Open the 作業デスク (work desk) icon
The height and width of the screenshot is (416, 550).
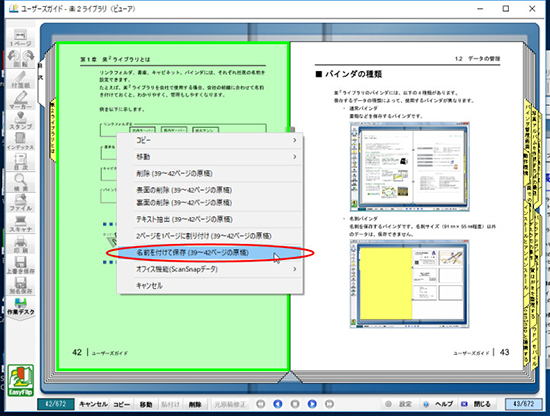click(20, 306)
